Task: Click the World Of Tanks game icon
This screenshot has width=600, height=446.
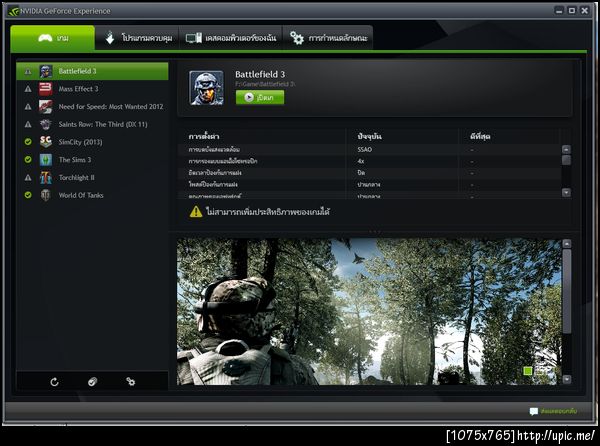Action: (x=46, y=195)
